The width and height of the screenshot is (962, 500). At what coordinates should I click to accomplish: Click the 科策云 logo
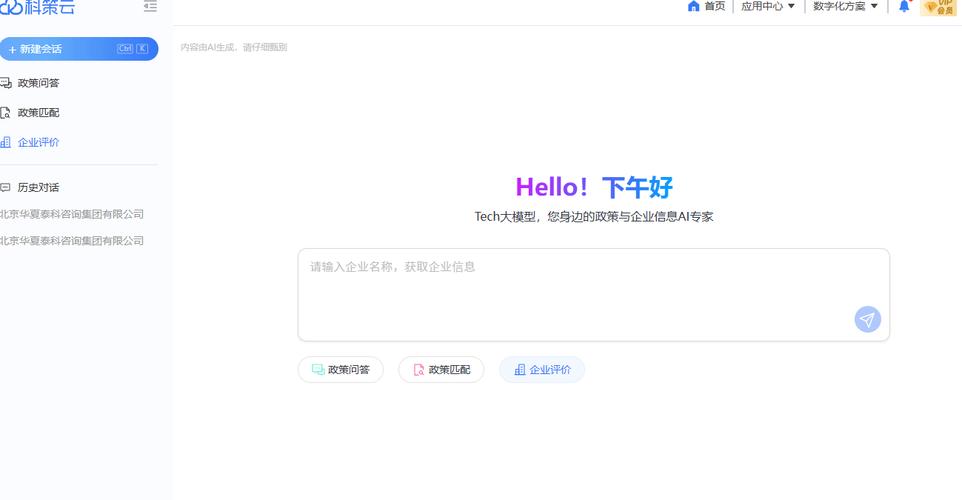coord(38,7)
